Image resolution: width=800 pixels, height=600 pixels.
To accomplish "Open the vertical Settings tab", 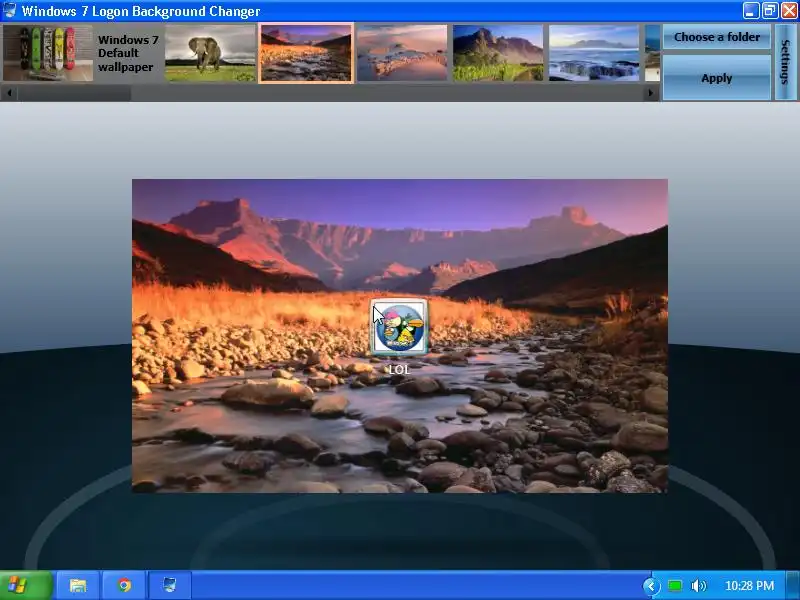I will [x=786, y=62].
